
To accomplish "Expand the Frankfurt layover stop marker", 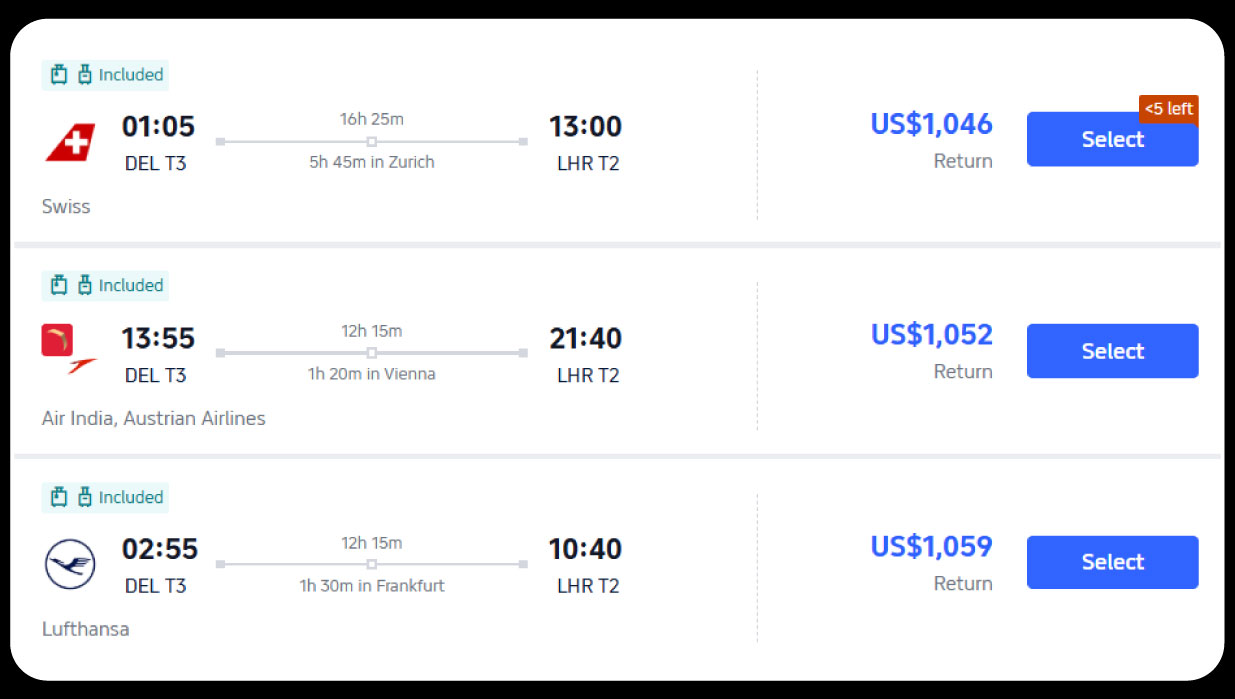I will pyautogui.click(x=372, y=564).
